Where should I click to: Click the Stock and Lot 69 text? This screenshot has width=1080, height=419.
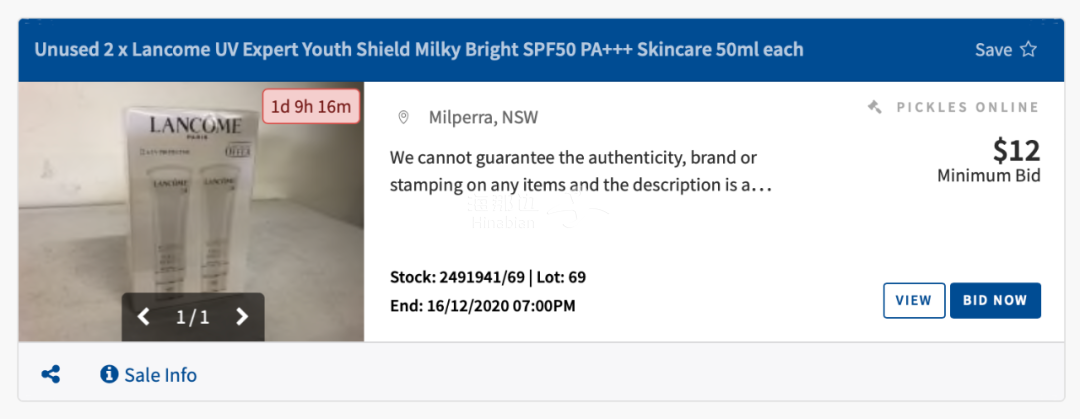[488, 277]
